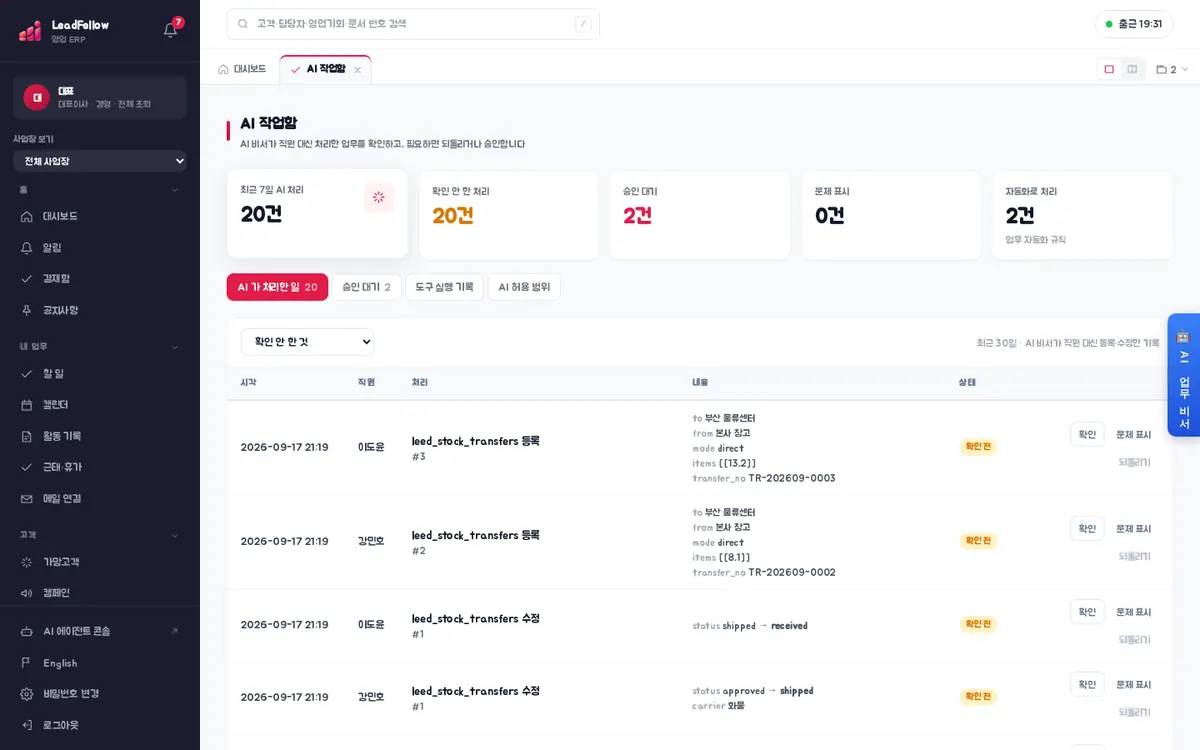
Task: Click the 직원 column header
Action: pos(366,383)
